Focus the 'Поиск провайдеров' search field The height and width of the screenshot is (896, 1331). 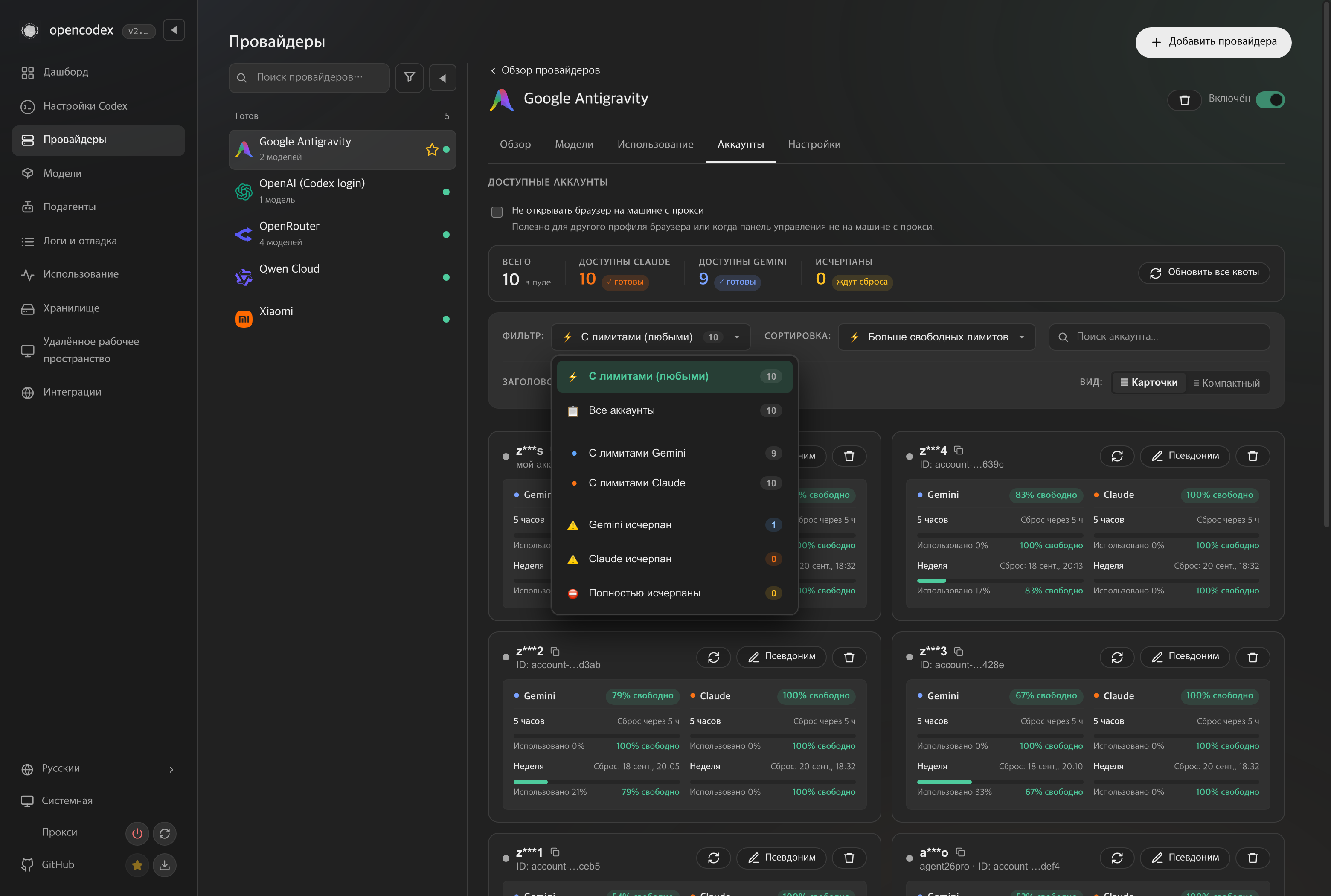309,78
